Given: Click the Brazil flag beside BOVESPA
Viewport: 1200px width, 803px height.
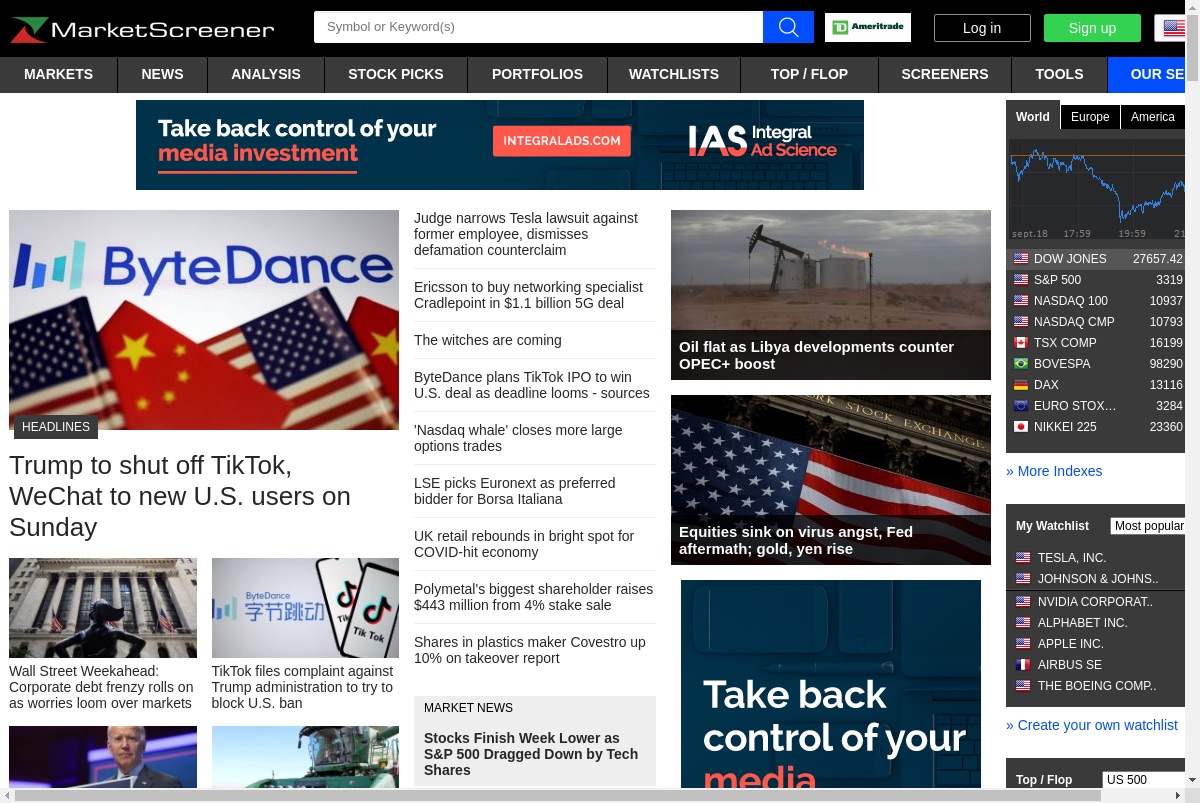Looking at the screenshot, I should click(1021, 364).
